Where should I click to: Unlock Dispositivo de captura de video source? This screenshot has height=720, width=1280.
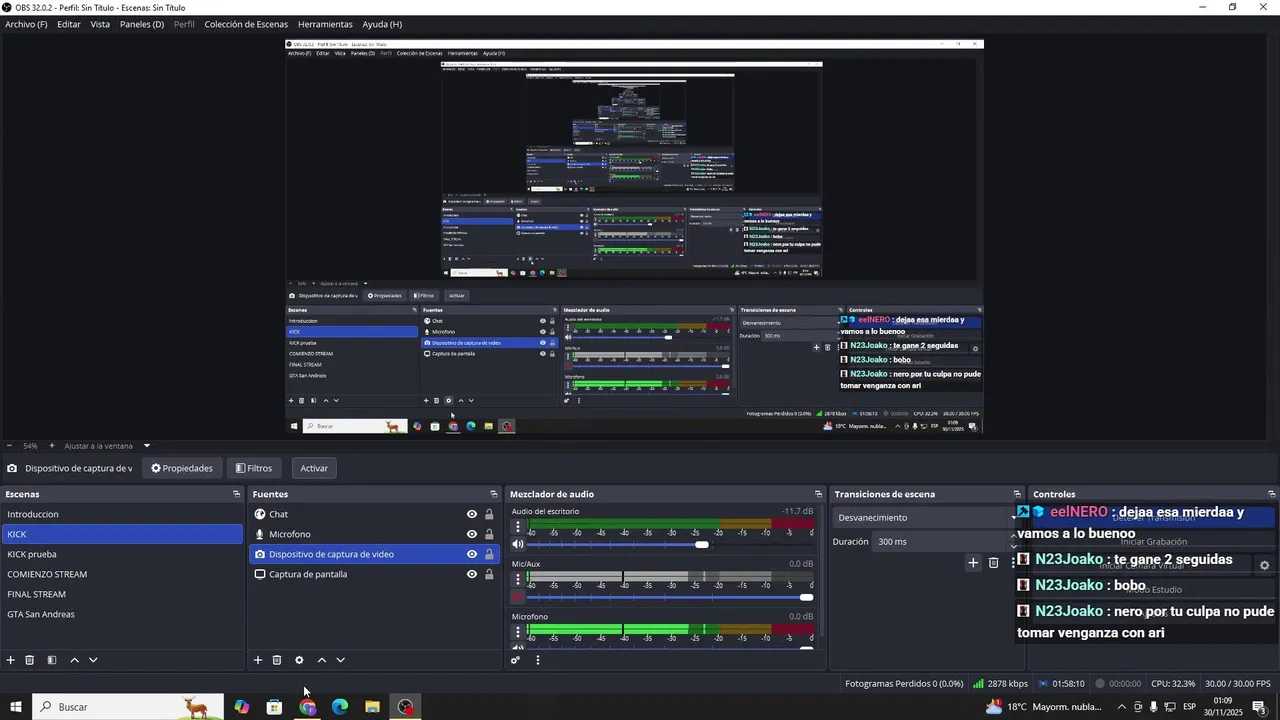[489, 554]
